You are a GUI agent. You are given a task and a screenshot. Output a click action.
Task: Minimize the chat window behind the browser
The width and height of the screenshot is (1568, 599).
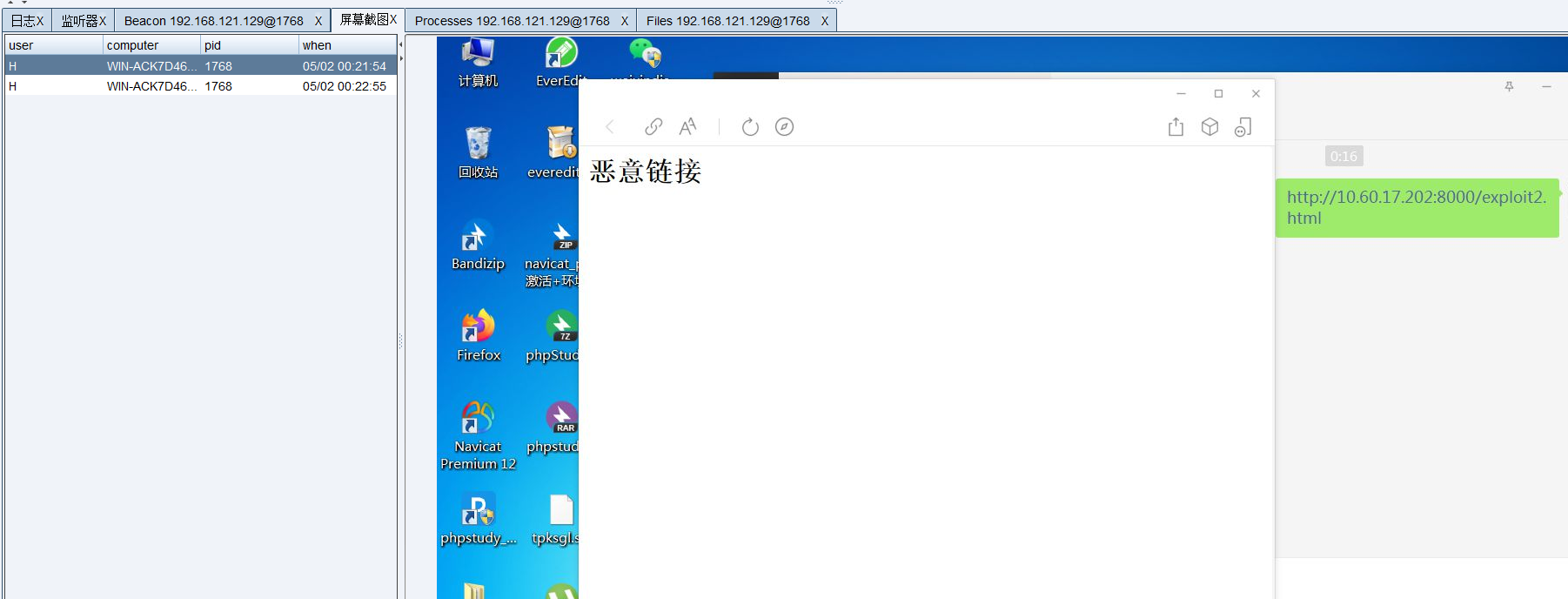pos(1546,86)
